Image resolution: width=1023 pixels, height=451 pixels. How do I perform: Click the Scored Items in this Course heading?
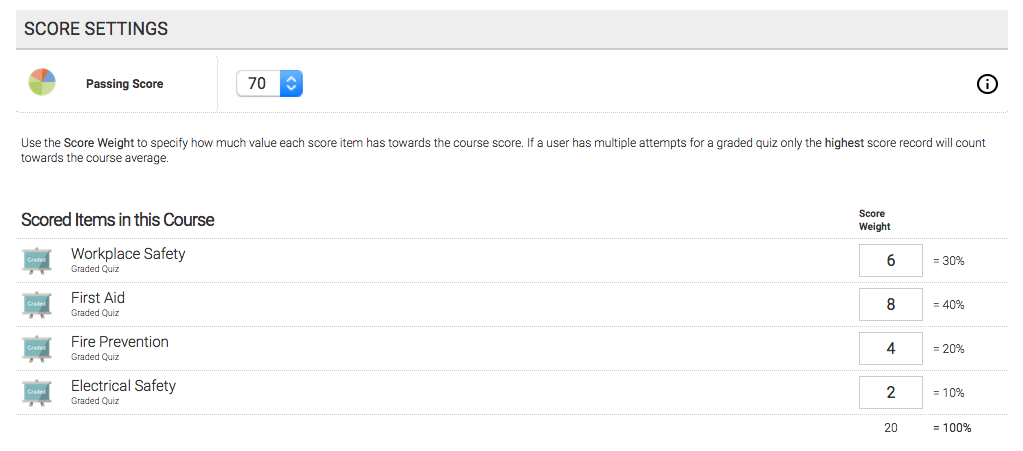[x=117, y=220]
